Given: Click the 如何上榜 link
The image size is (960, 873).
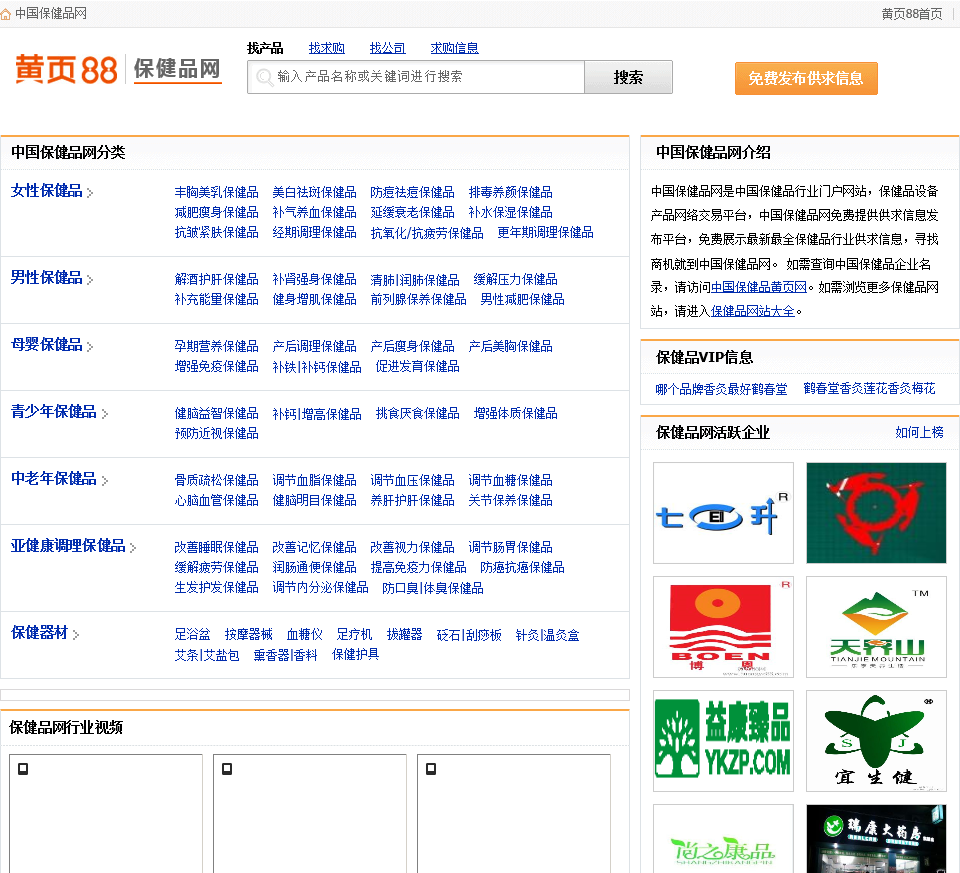Looking at the screenshot, I should pyautogui.click(x=919, y=433).
